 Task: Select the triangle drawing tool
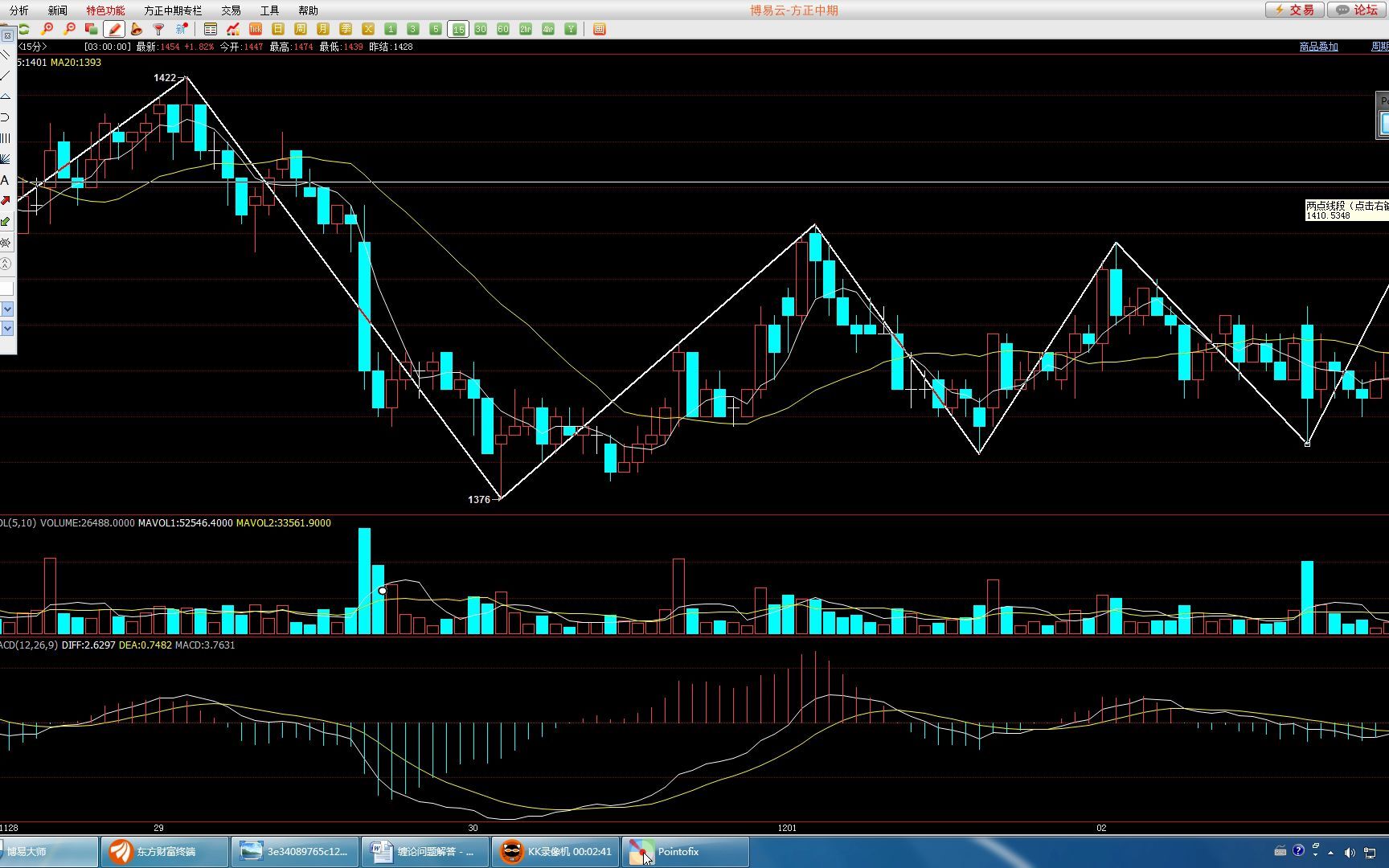[6, 96]
